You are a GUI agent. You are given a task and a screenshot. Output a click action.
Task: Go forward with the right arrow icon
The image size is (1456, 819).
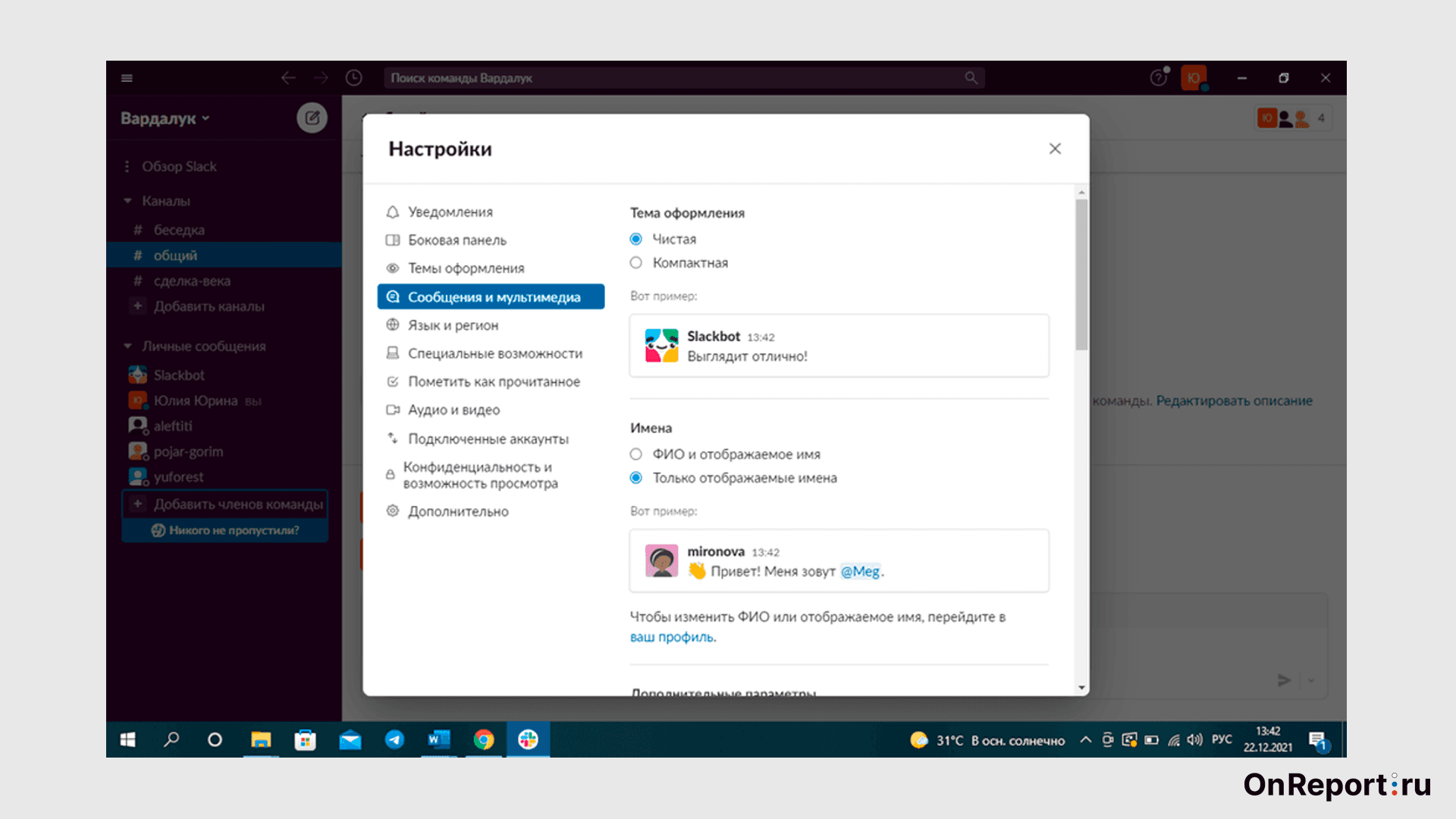pyautogui.click(x=321, y=78)
